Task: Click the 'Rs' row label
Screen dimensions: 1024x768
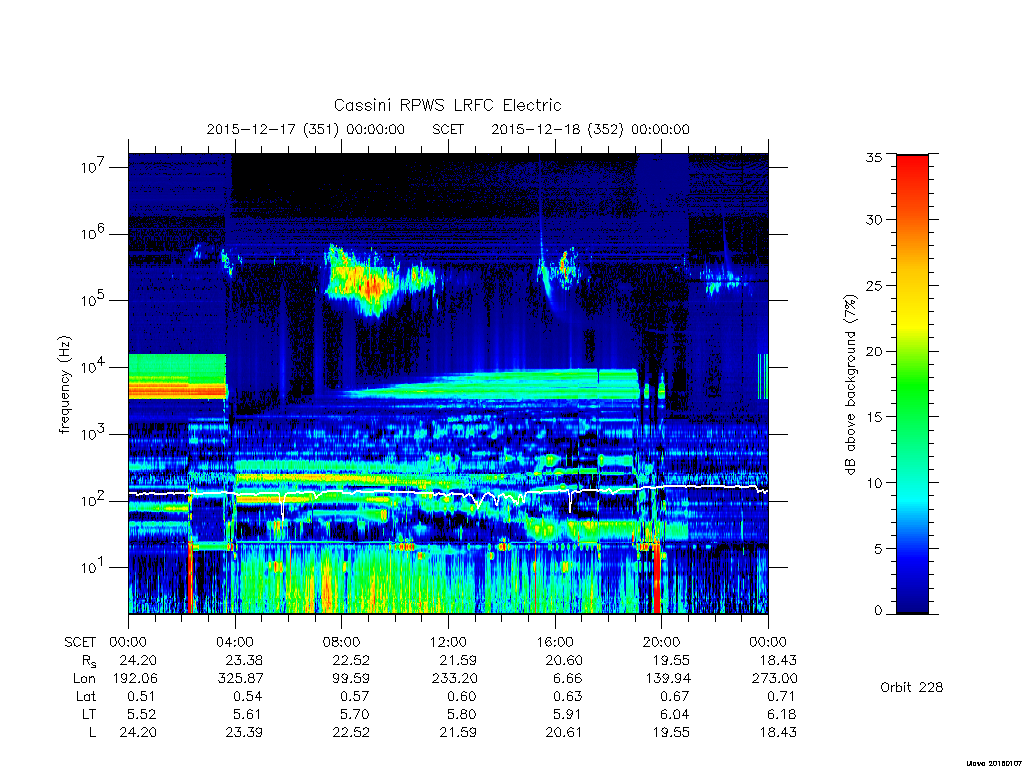Action: [x=89, y=662]
